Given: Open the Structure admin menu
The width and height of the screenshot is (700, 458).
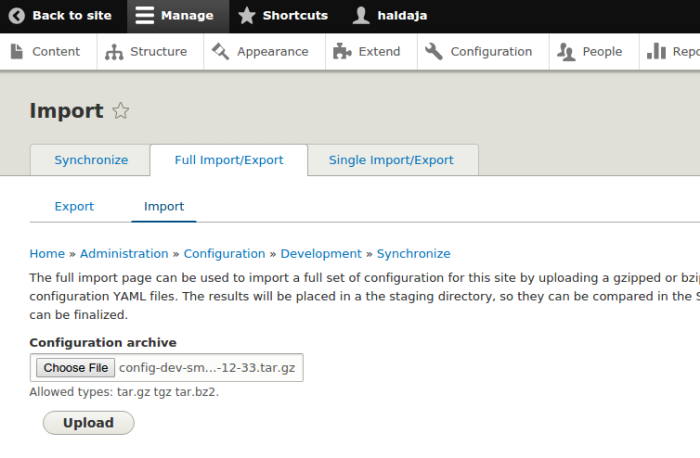Looking at the screenshot, I should coord(147,52).
